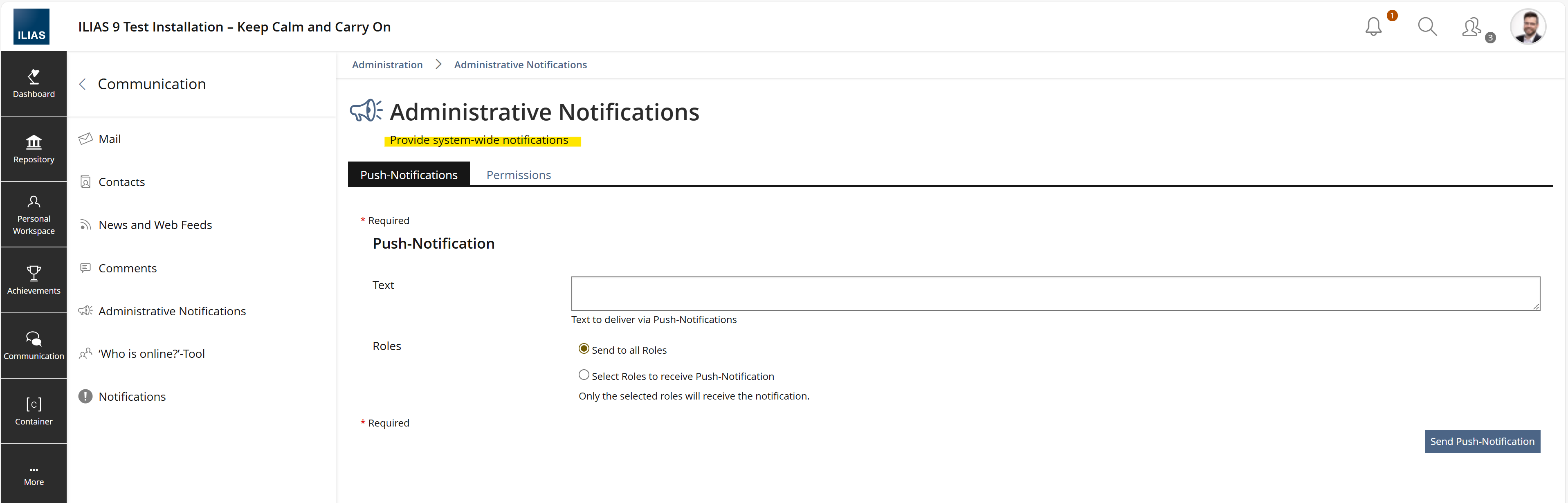Open the Push-Notifications tab

(409, 175)
